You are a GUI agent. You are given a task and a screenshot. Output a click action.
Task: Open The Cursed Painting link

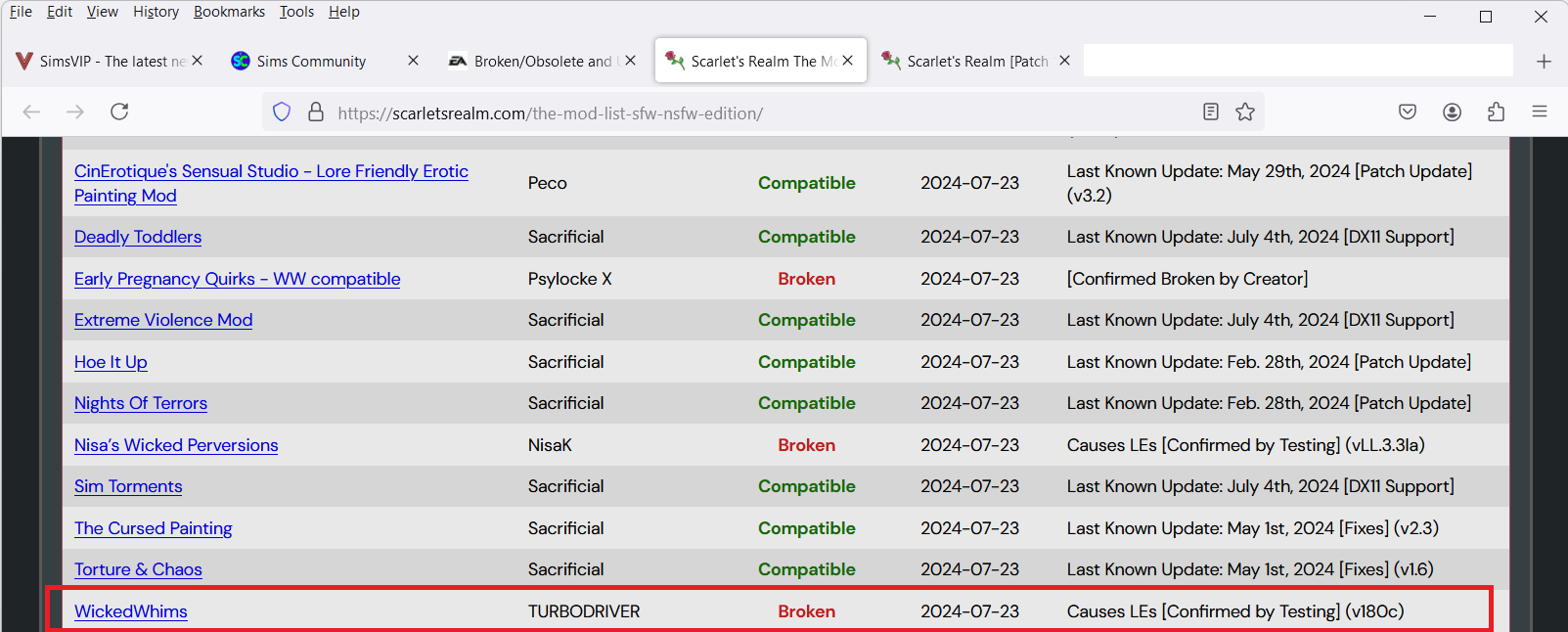(154, 528)
